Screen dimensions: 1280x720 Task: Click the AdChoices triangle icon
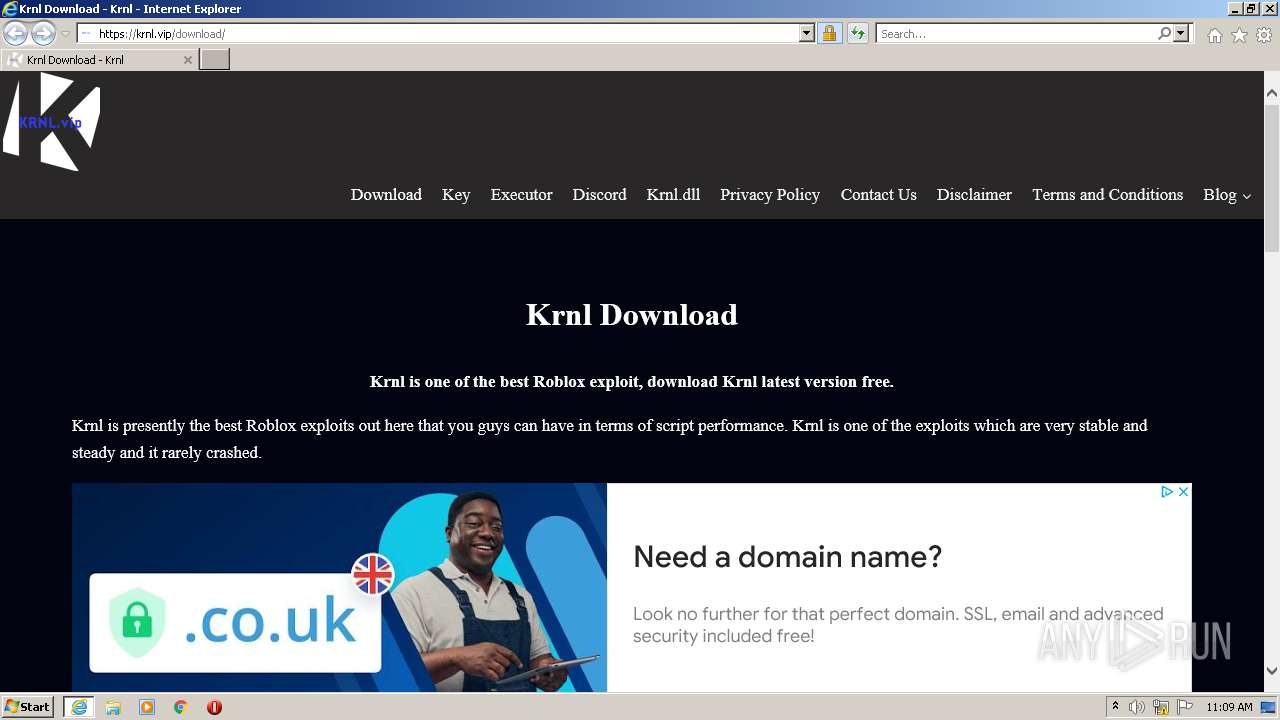click(1167, 492)
